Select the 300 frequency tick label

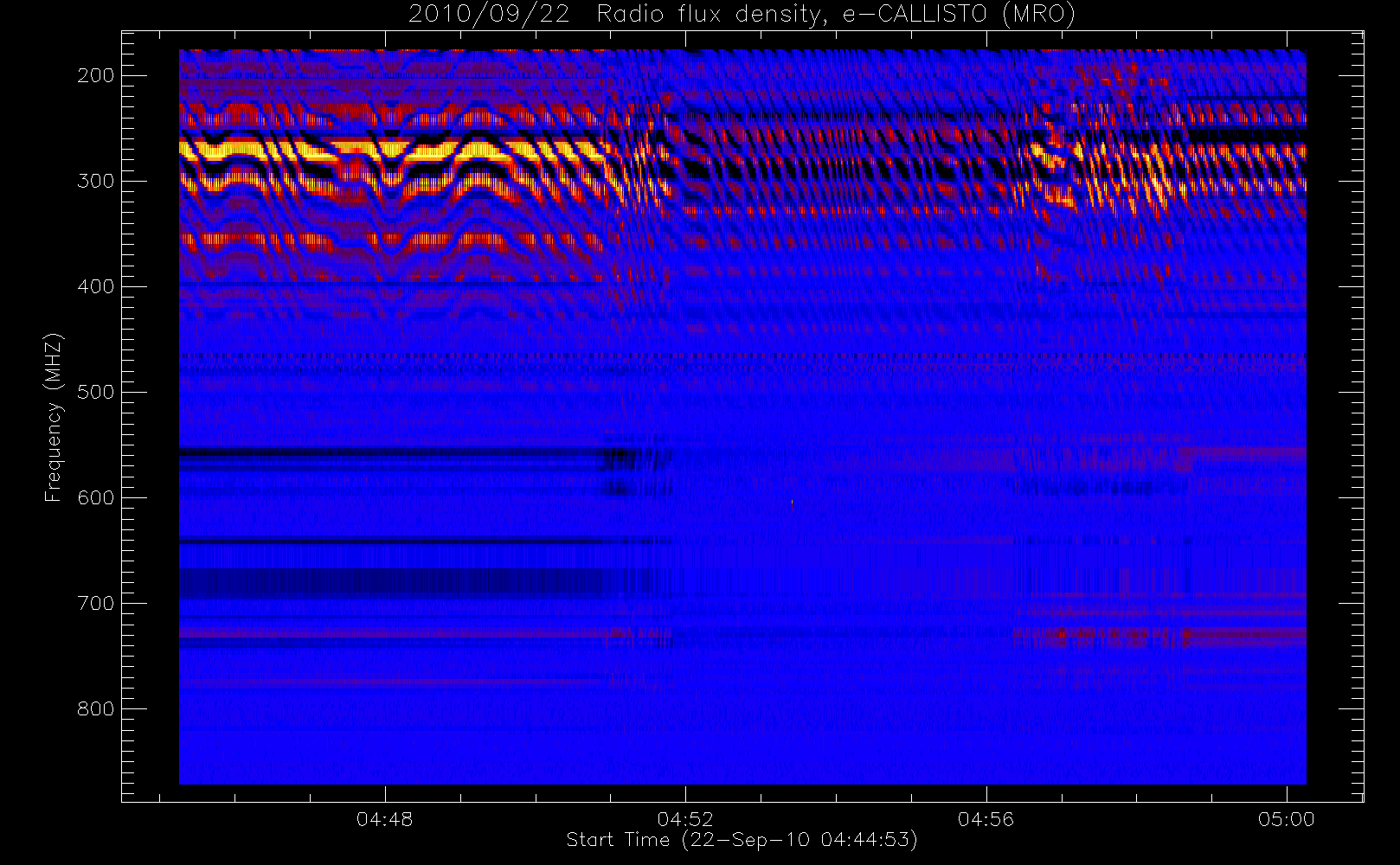96,181
